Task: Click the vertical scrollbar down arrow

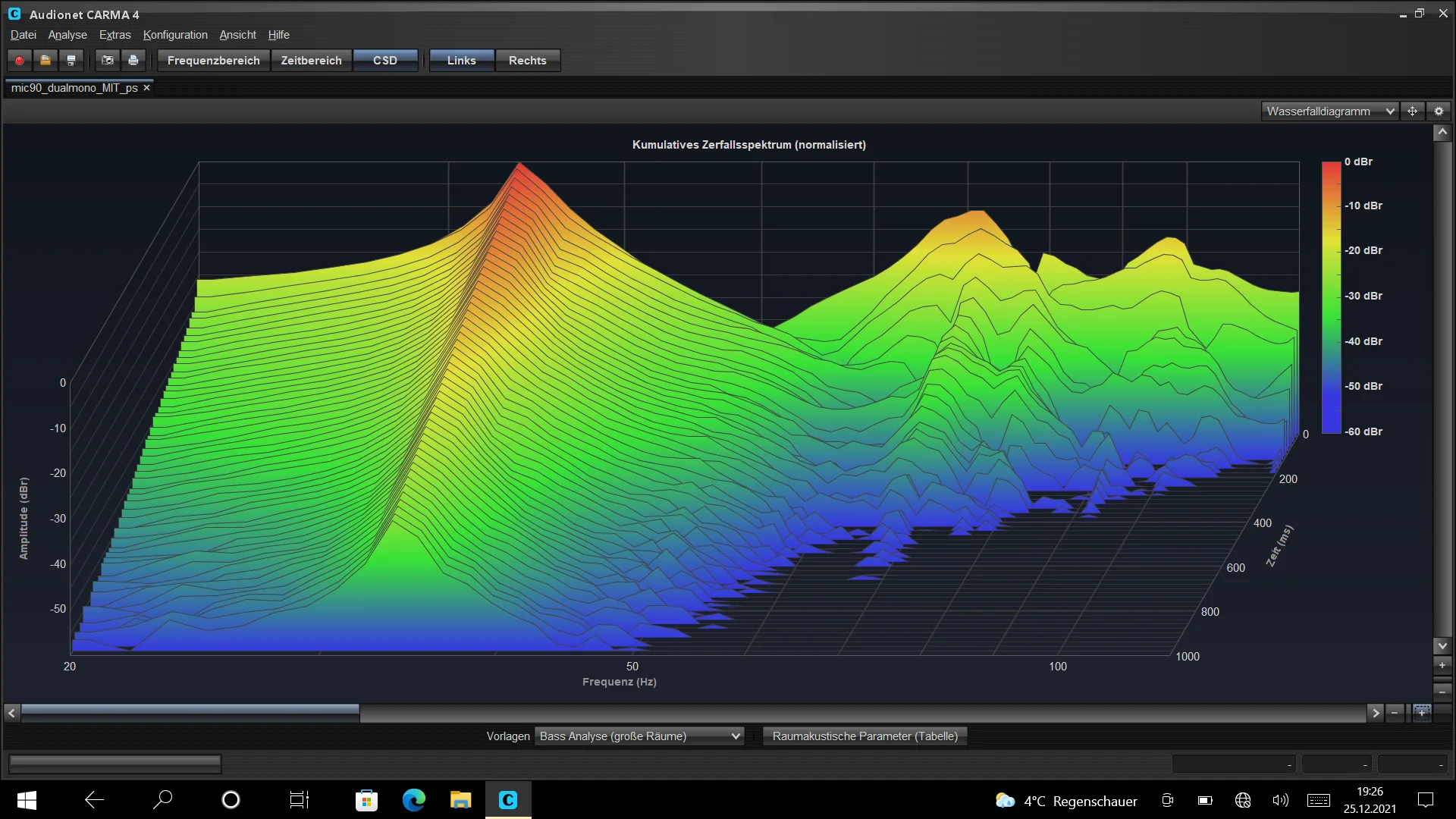Action: [x=1442, y=646]
